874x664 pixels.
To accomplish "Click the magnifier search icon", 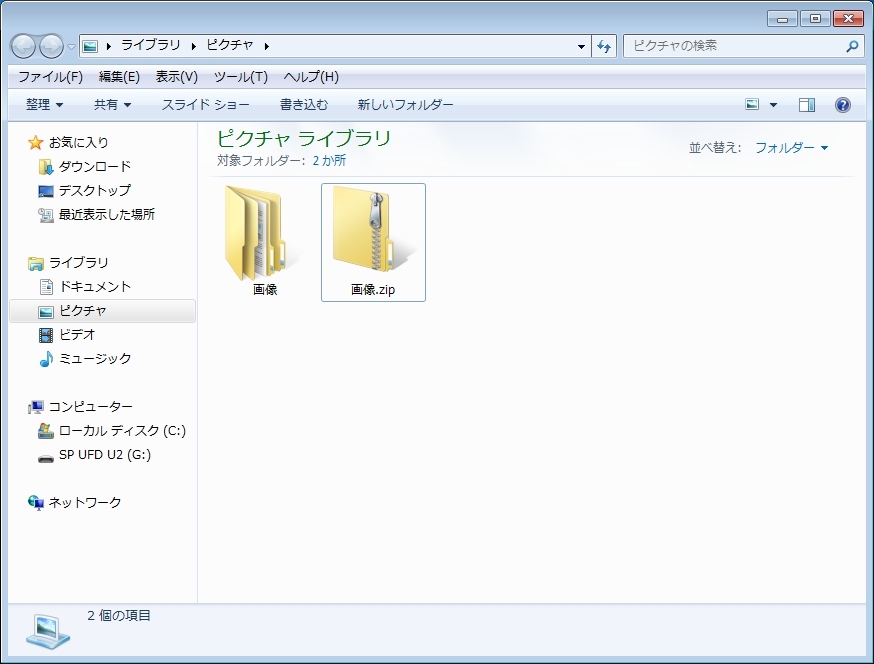I will coord(852,46).
